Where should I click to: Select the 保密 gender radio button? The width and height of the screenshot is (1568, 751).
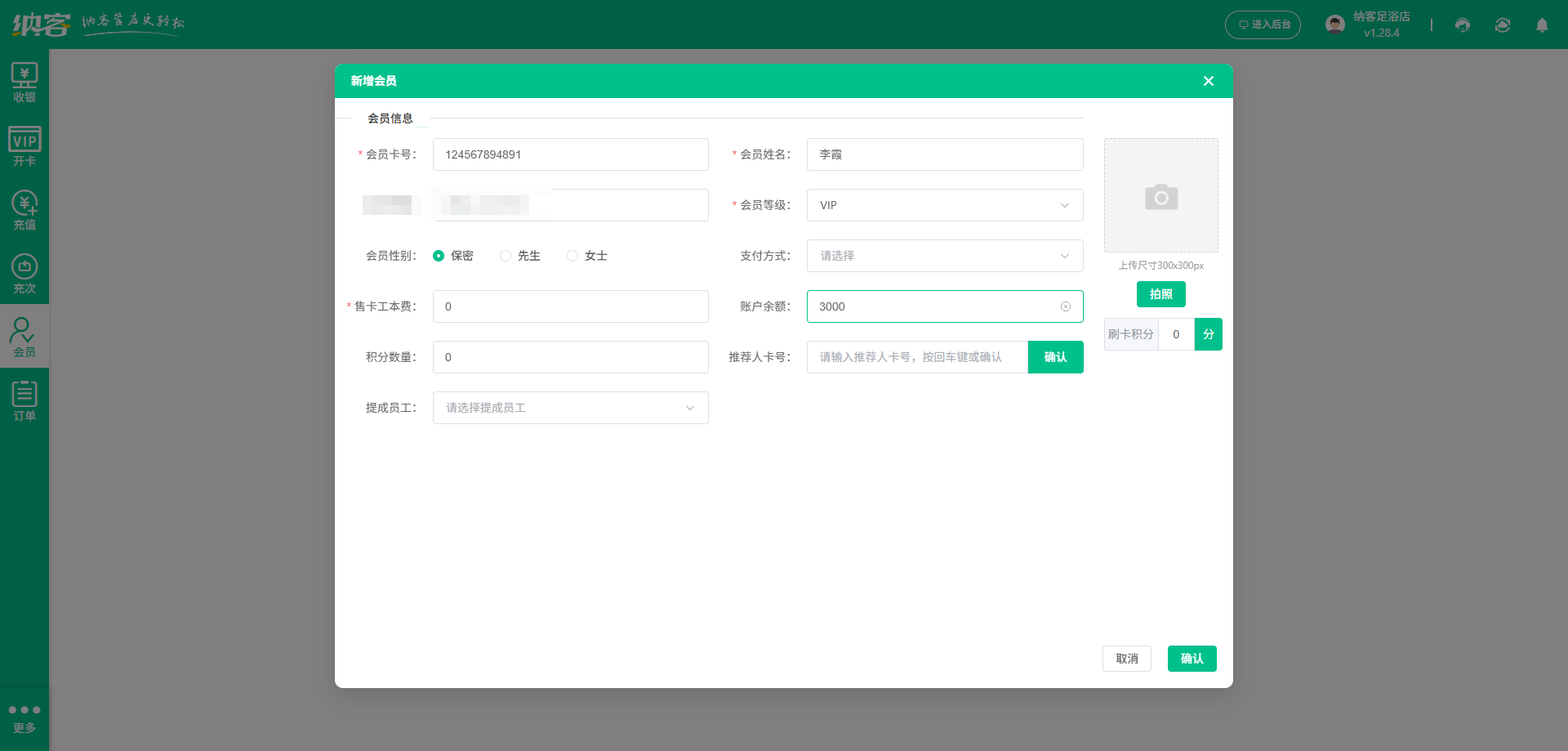click(439, 256)
